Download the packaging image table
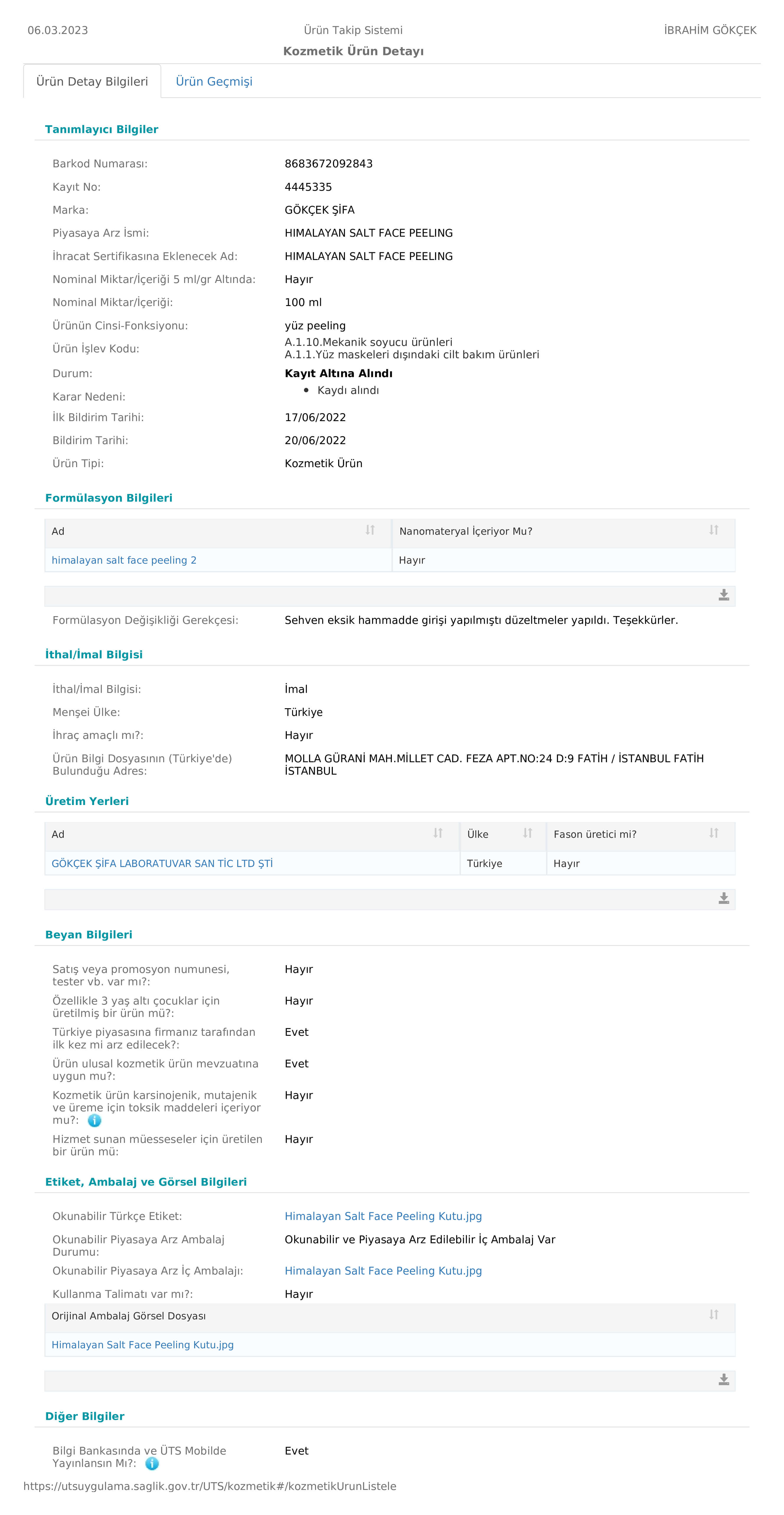The image size is (784, 1515). 724,1380
